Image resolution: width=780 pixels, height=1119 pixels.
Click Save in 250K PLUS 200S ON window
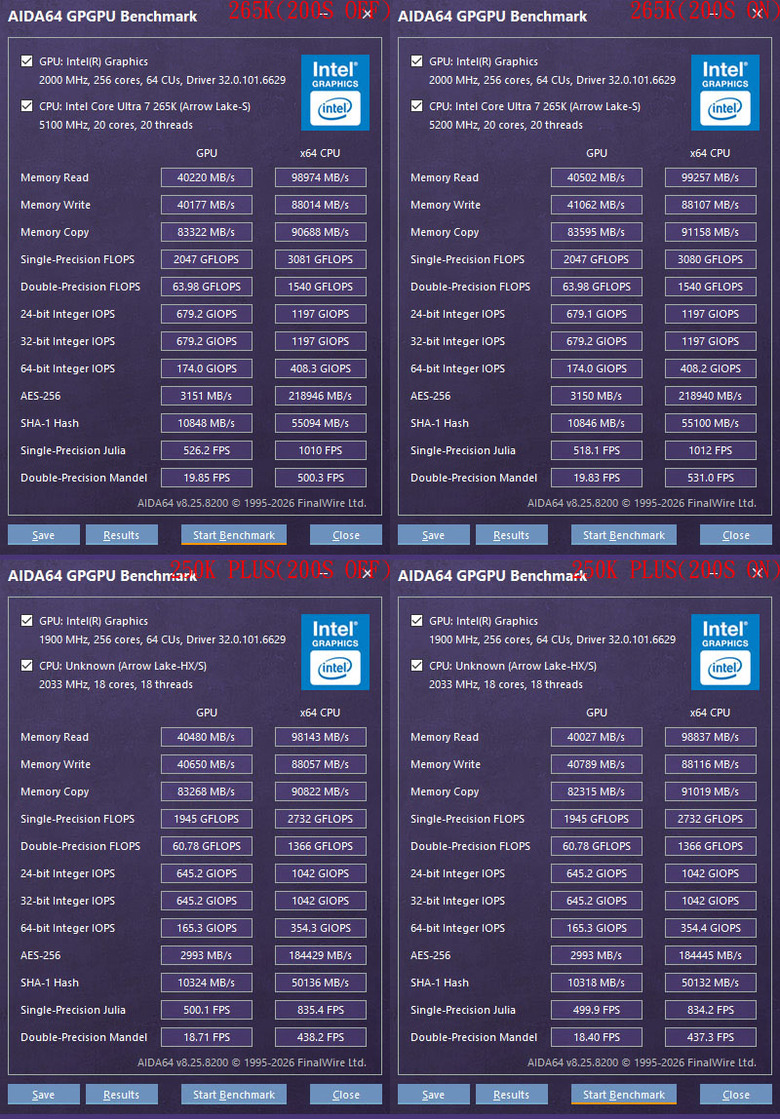click(433, 1095)
